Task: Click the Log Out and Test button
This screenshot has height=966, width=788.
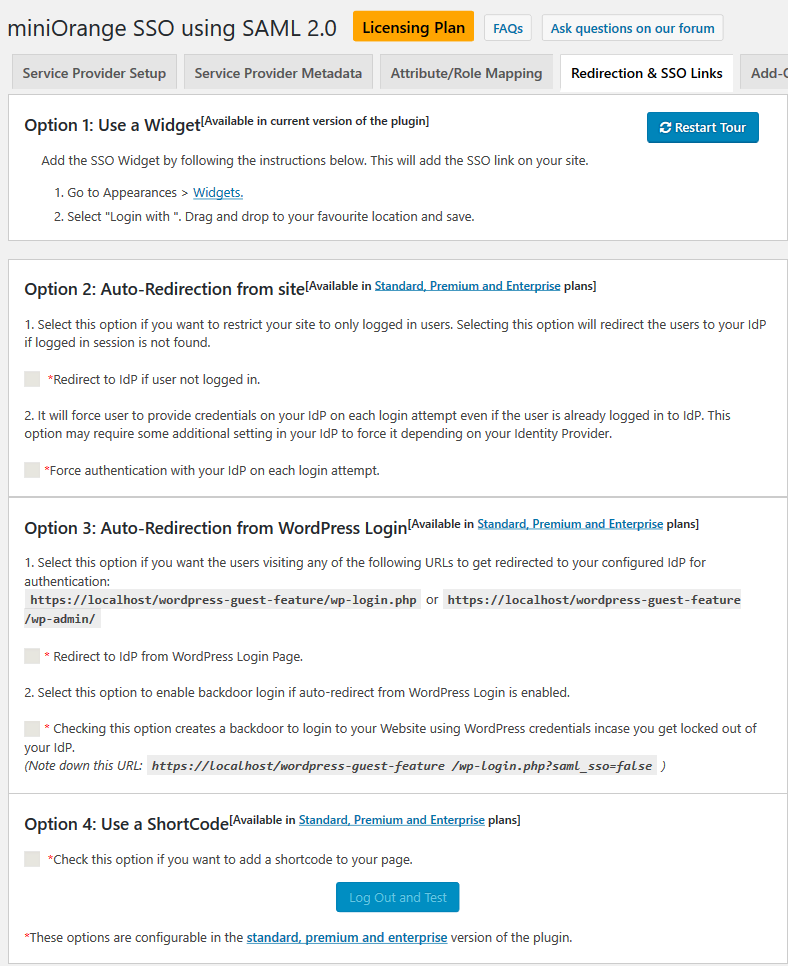Action: click(397, 897)
